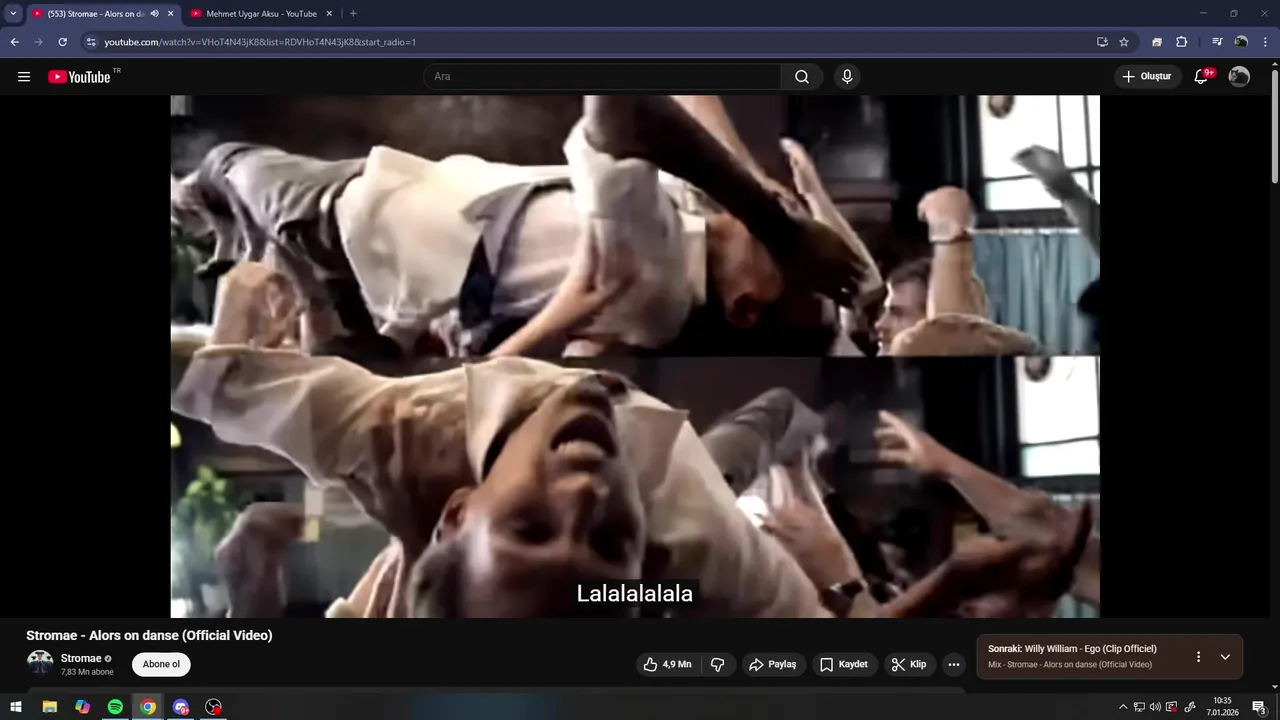Open Windows Start menu

pyautogui.click(x=16, y=707)
